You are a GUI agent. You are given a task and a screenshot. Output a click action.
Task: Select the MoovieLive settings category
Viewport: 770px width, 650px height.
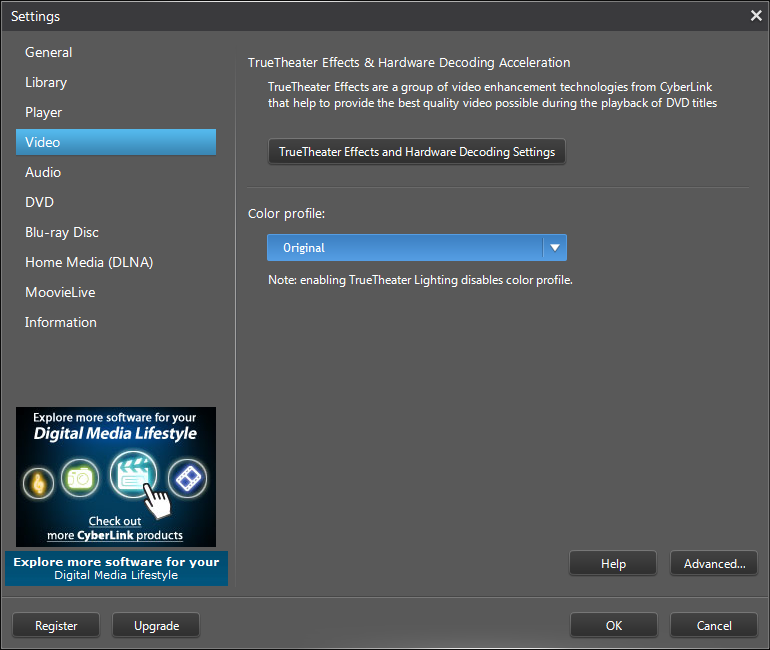click(x=60, y=292)
